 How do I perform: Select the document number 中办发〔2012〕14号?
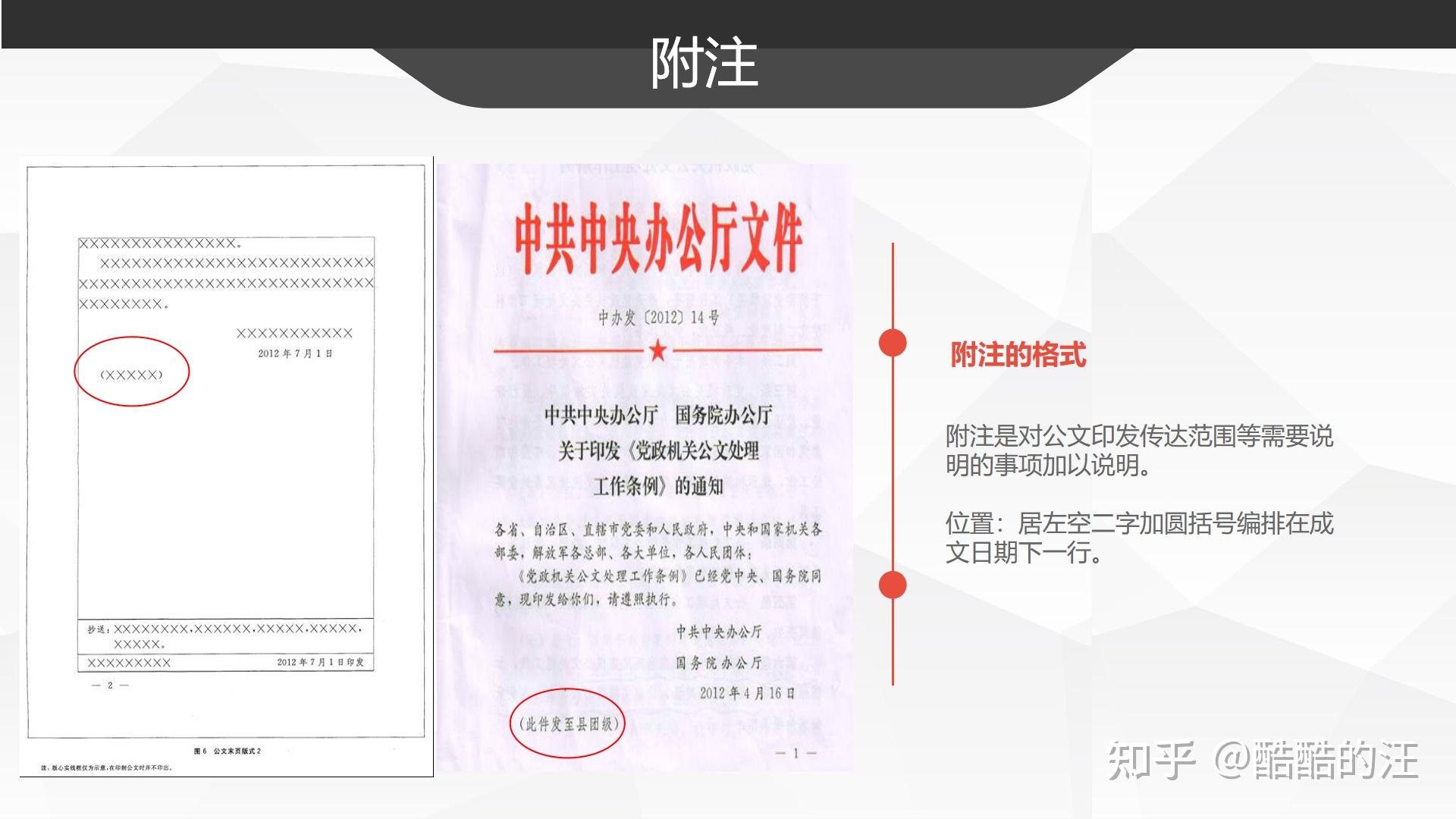(658, 317)
